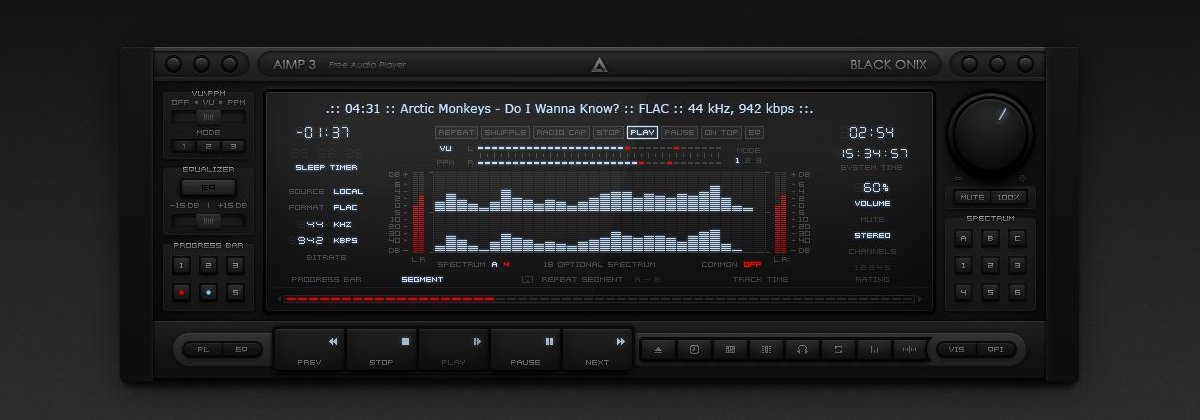The width and height of the screenshot is (1200, 420).
Task: Click the equalizer -15/+15 dB slider
Action: pos(208,220)
